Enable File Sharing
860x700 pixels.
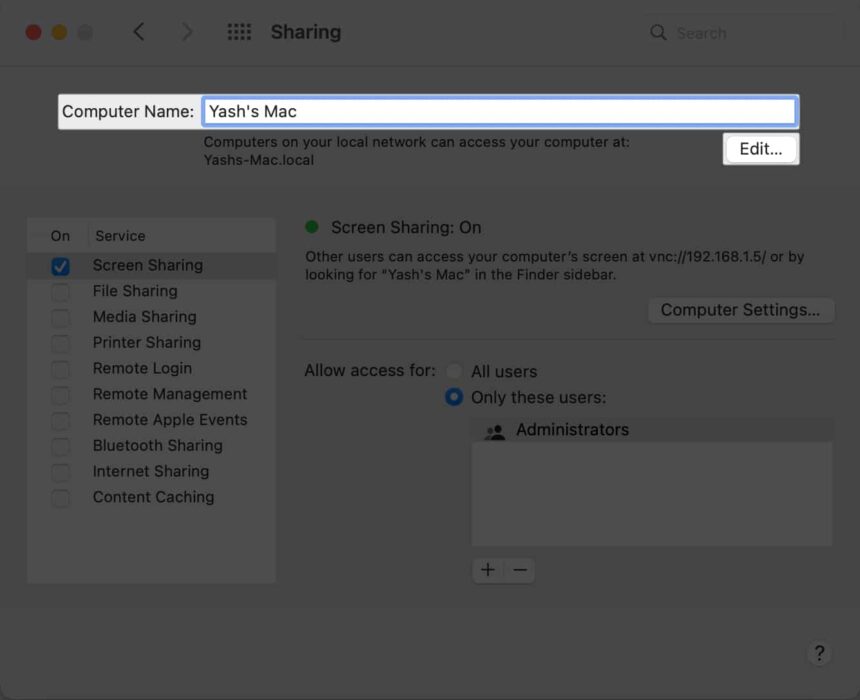[x=57, y=291]
